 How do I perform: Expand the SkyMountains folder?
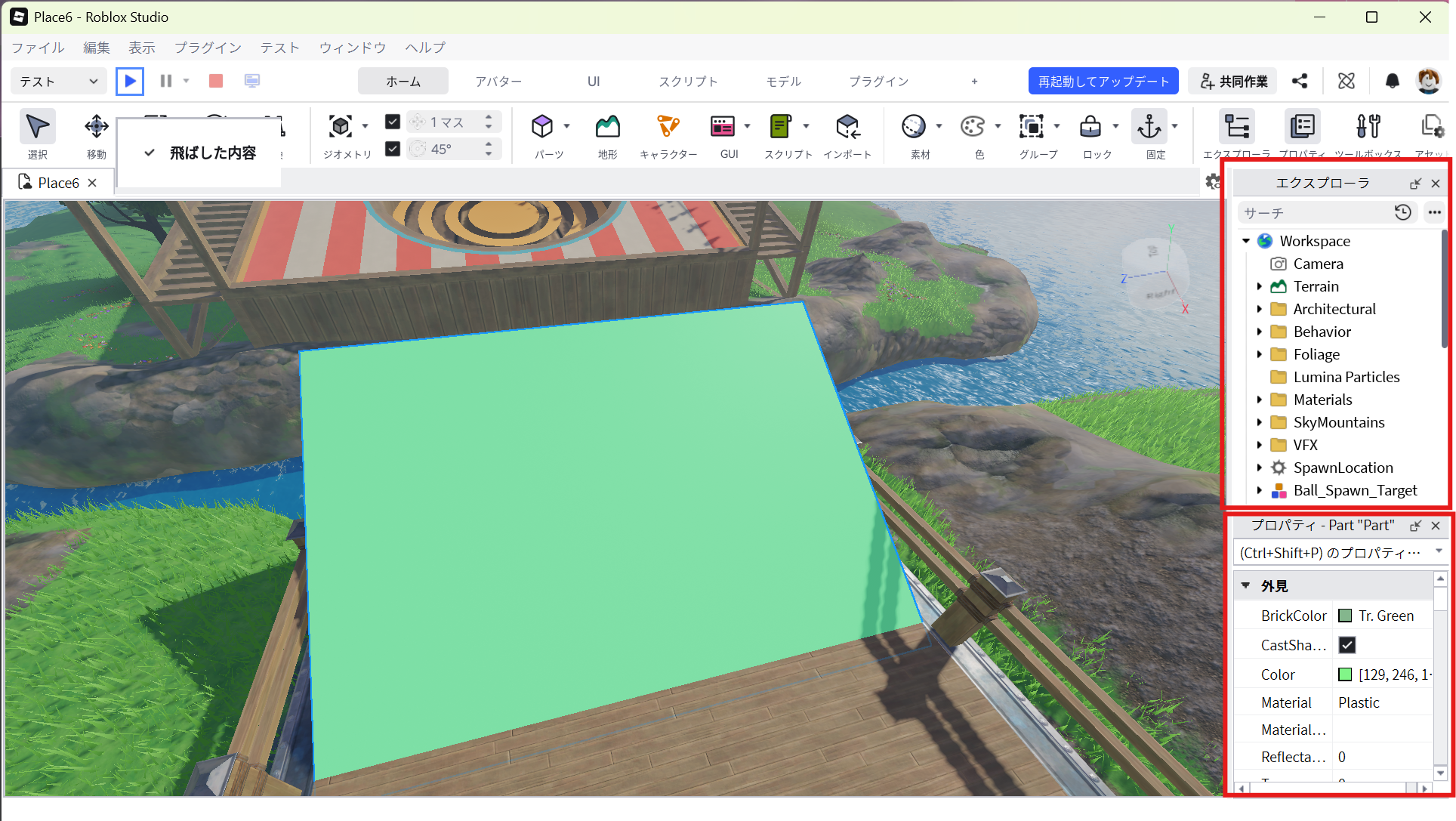[x=1260, y=422]
